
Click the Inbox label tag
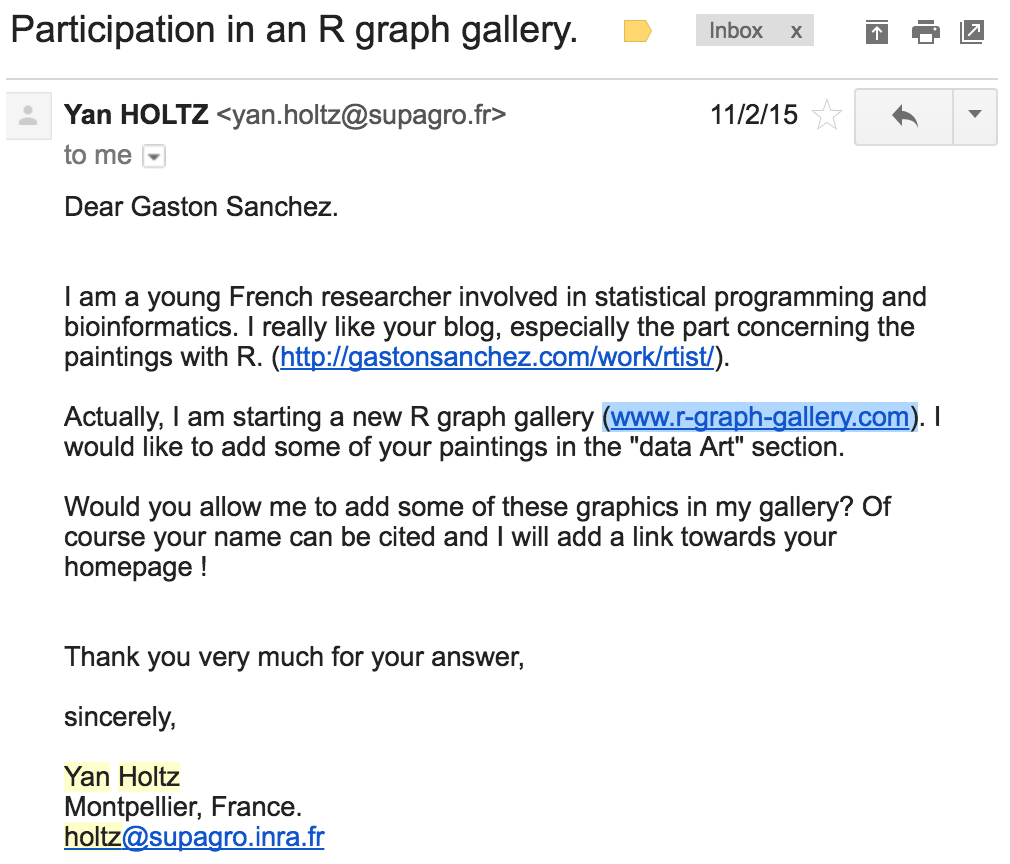tap(736, 31)
